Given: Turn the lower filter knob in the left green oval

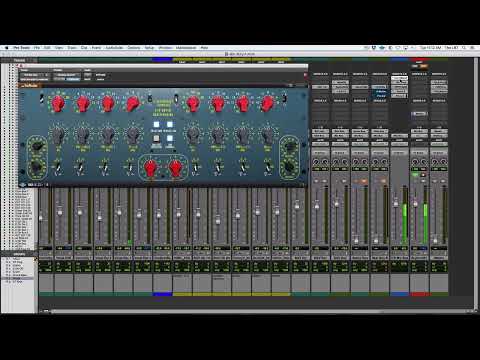Looking at the screenshot, I should click(x=36, y=167).
